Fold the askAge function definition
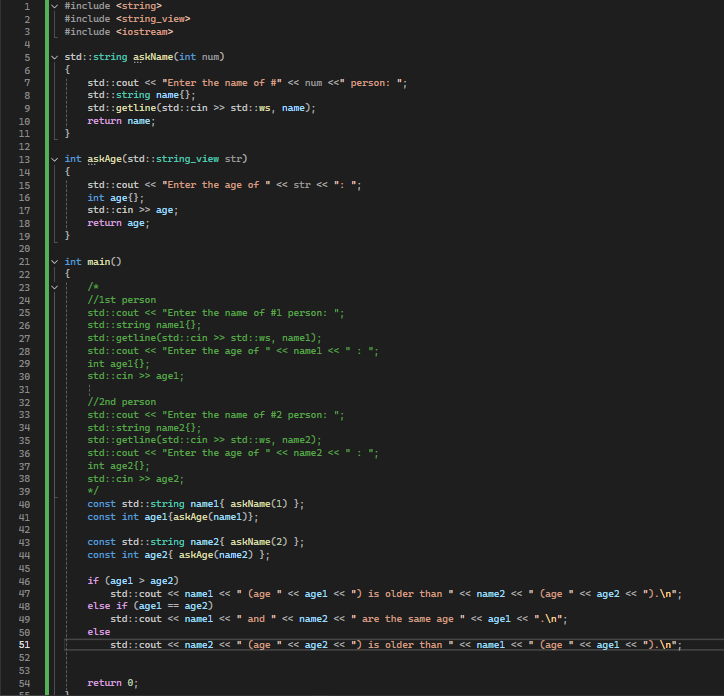Image resolution: width=724 pixels, height=696 pixels. (x=54, y=159)
